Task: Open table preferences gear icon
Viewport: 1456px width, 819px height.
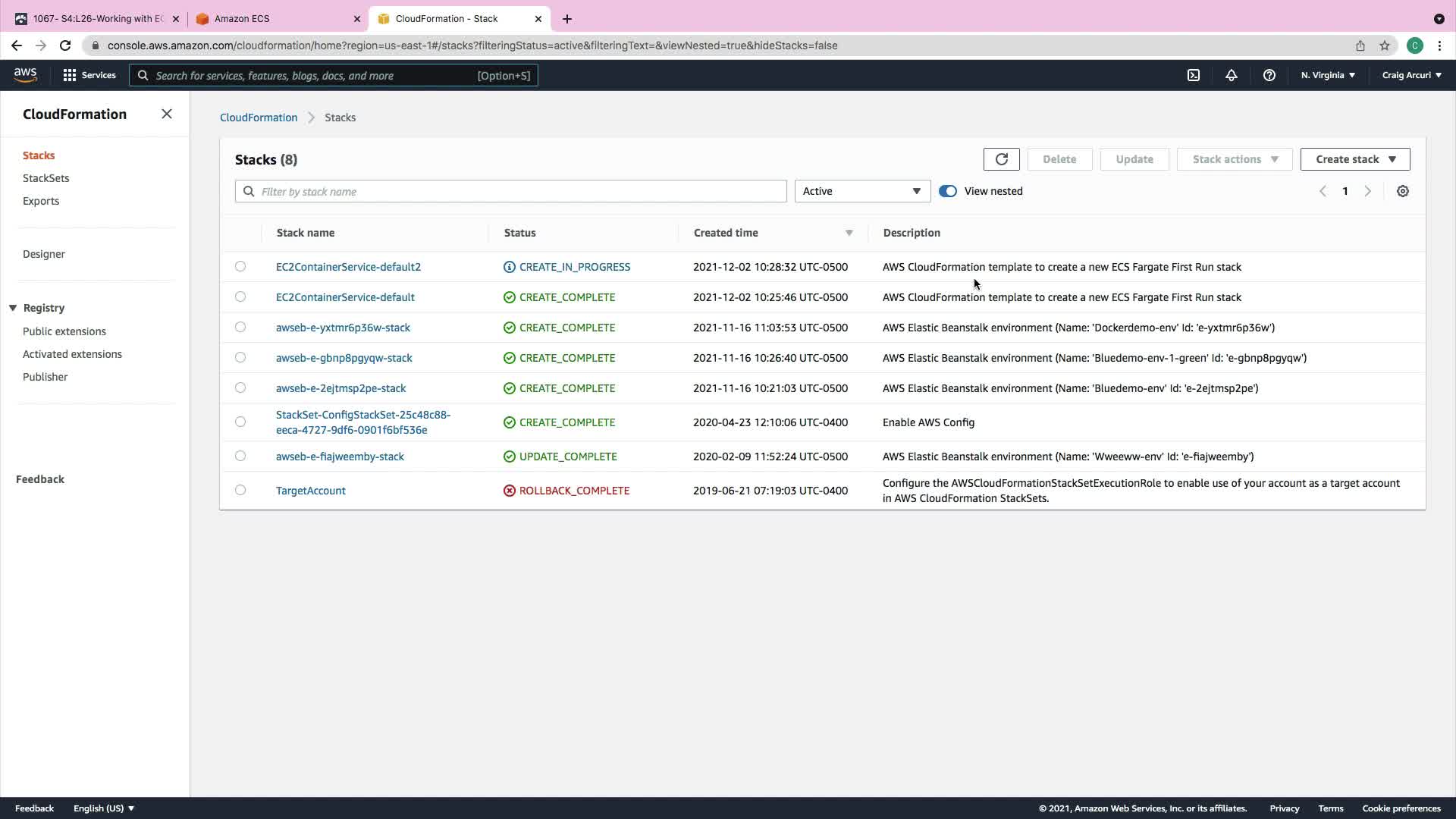Action: 1402,191
